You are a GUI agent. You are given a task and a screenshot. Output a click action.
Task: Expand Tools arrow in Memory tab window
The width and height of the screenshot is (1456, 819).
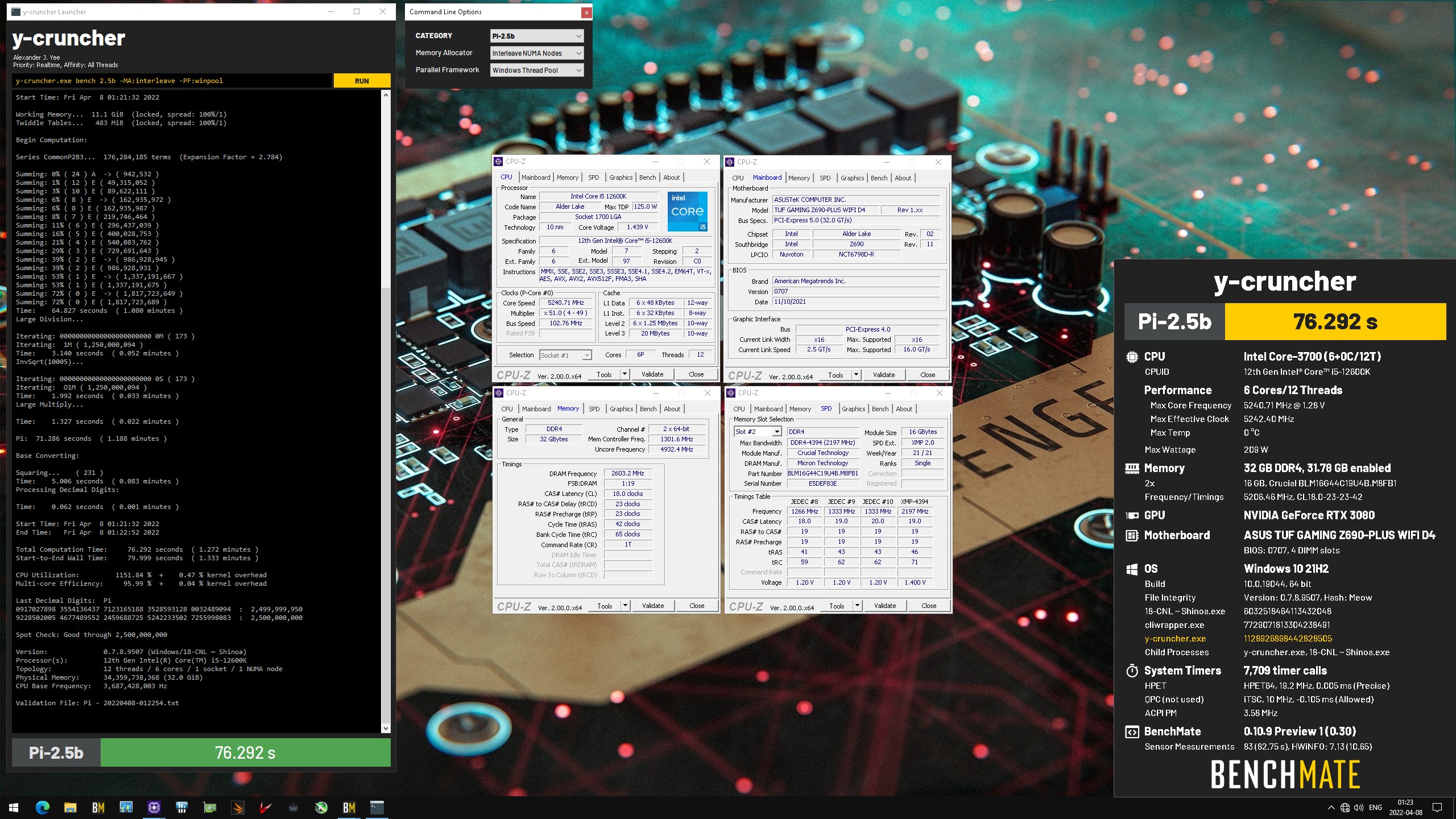[625, 606]
